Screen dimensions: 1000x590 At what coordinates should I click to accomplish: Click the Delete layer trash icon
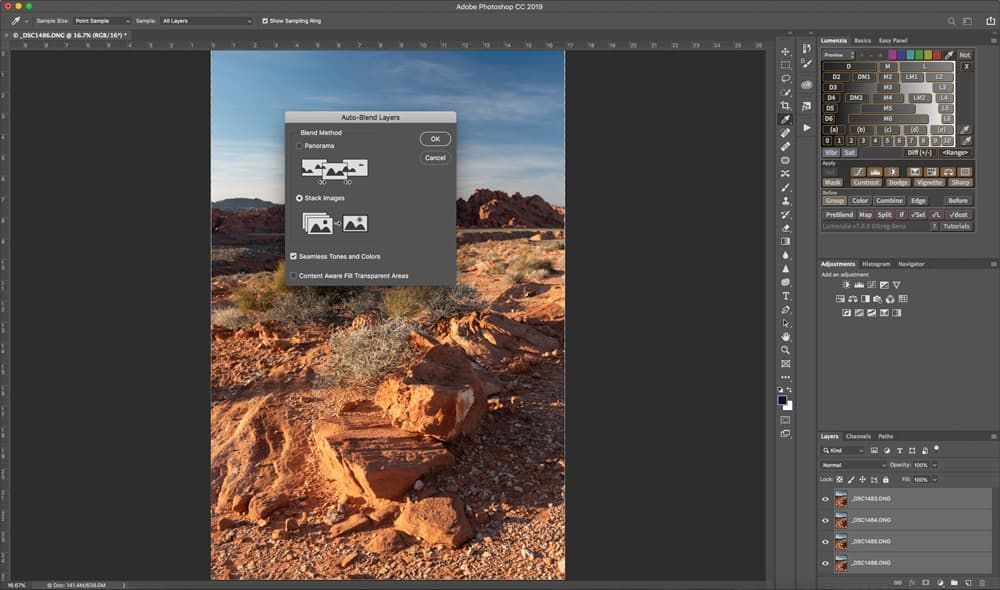(x=983, y=583)
